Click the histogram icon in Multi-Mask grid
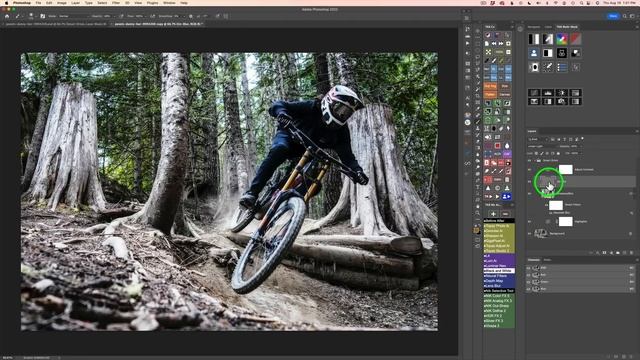This screenshot has width=640, height=360. 548,93
